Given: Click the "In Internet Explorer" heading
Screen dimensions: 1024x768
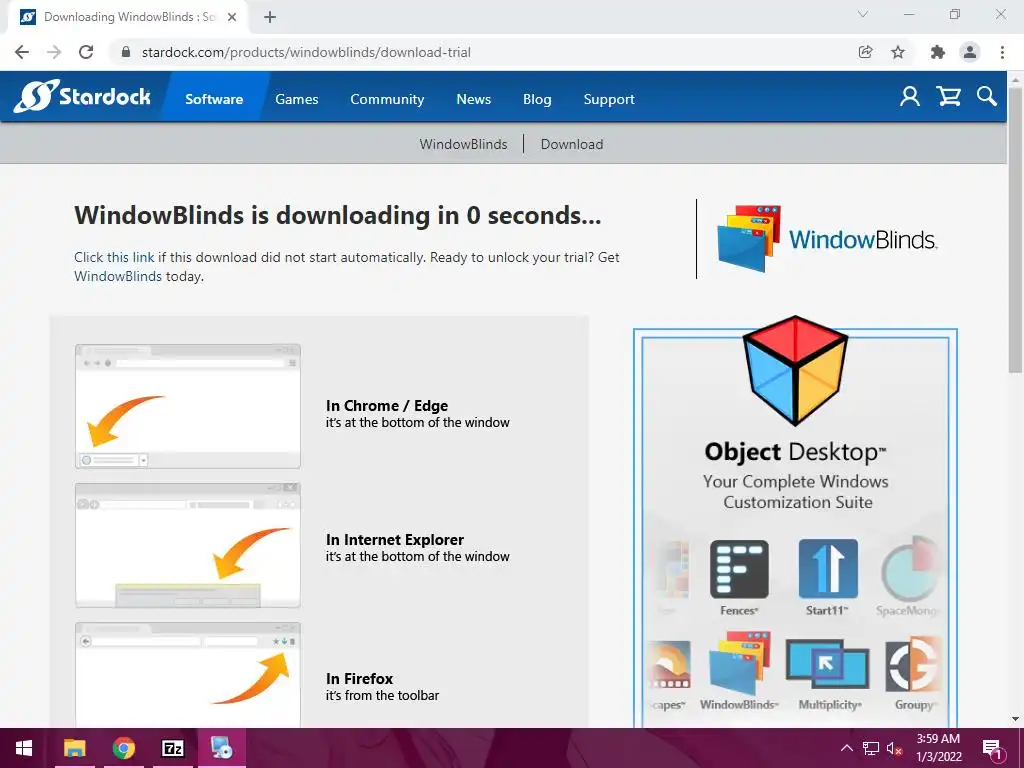Looking at the screenshot, I should point(394,539).
